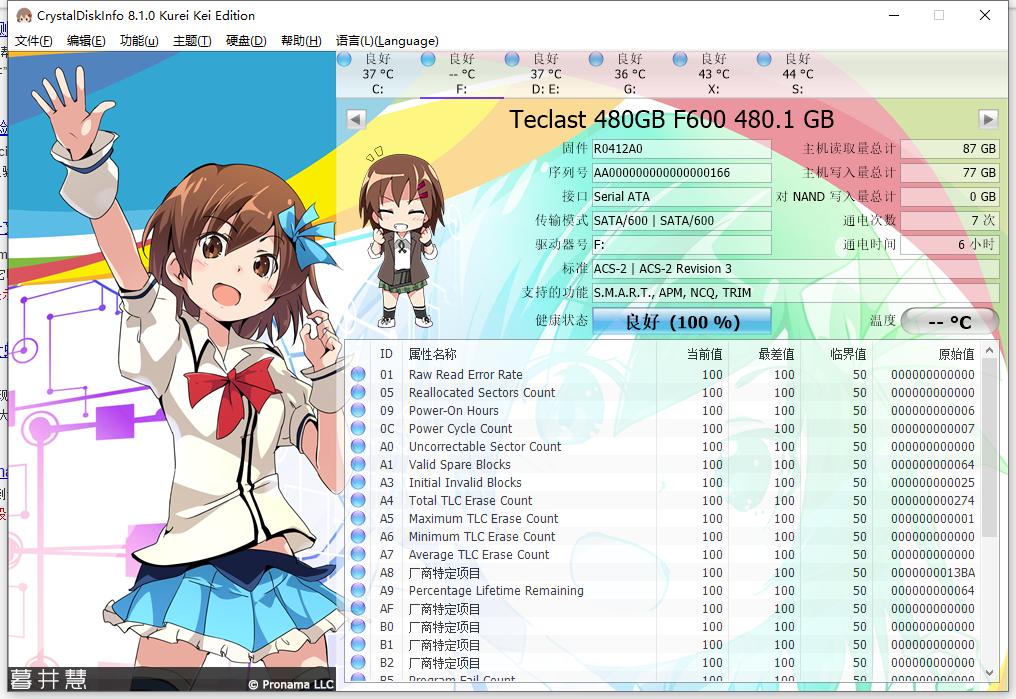The width and height of the screenshot is (1016, 699).
Task: Click the host reads value 87 GB
Action: [950, 148]
